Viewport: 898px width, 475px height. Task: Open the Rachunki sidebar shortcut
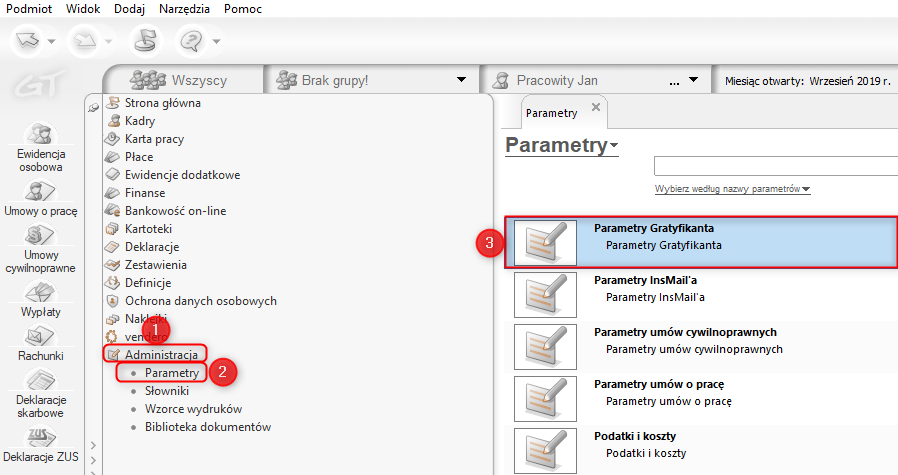coord(40,343)
